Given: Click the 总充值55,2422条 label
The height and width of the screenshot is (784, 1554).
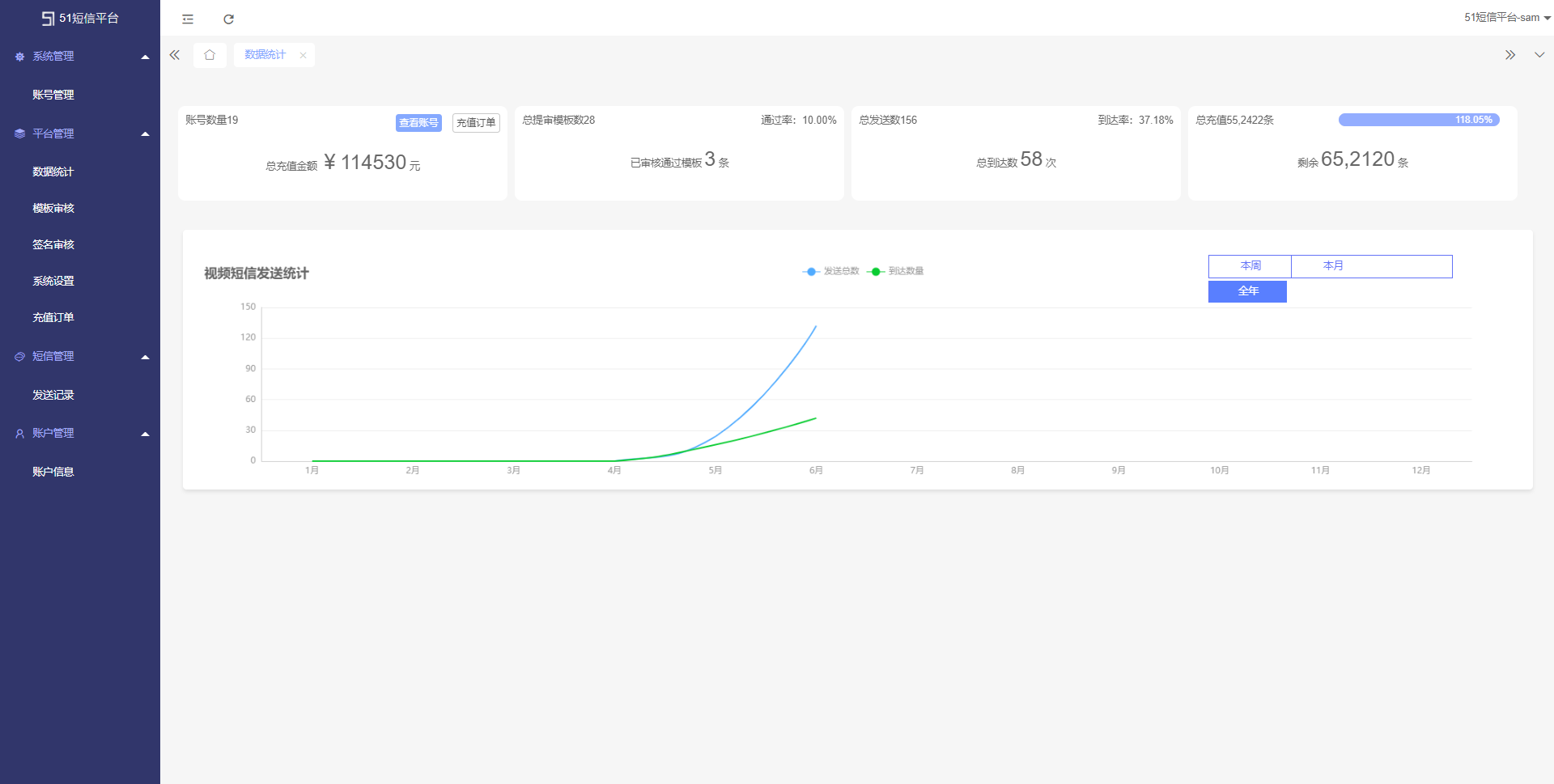Looking at the screenshot, I should 1235,120.
